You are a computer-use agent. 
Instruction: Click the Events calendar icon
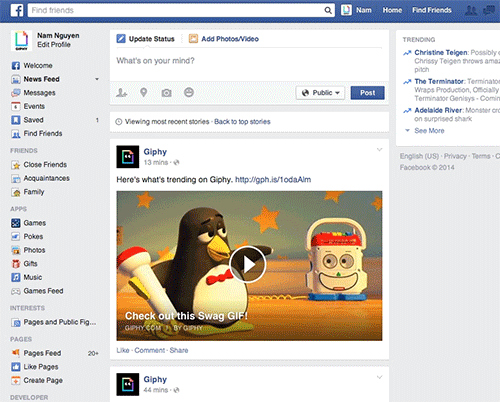[16, 106]
